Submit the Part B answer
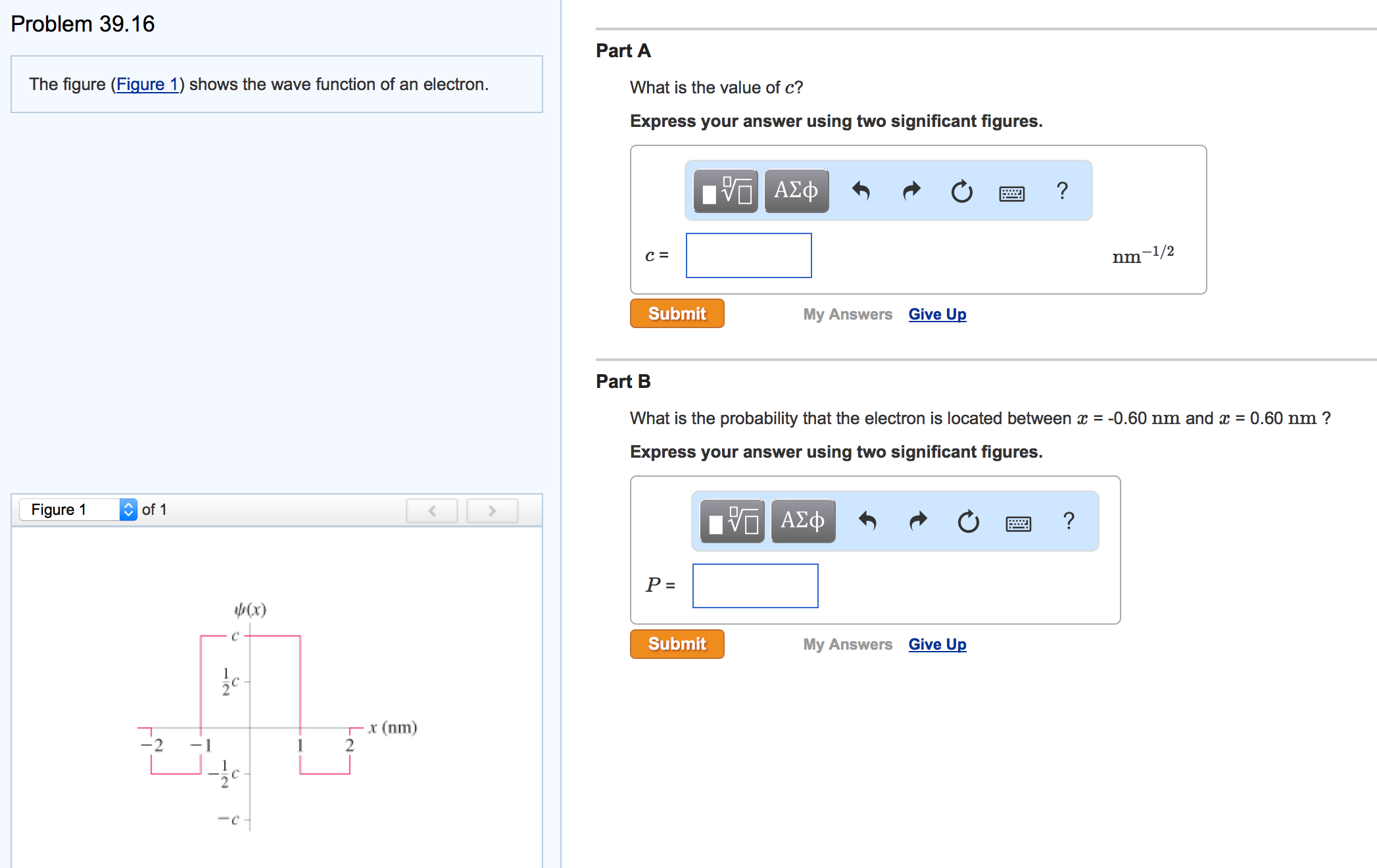This screenshot has height=868, width=1377. click(x=677, y=644)
